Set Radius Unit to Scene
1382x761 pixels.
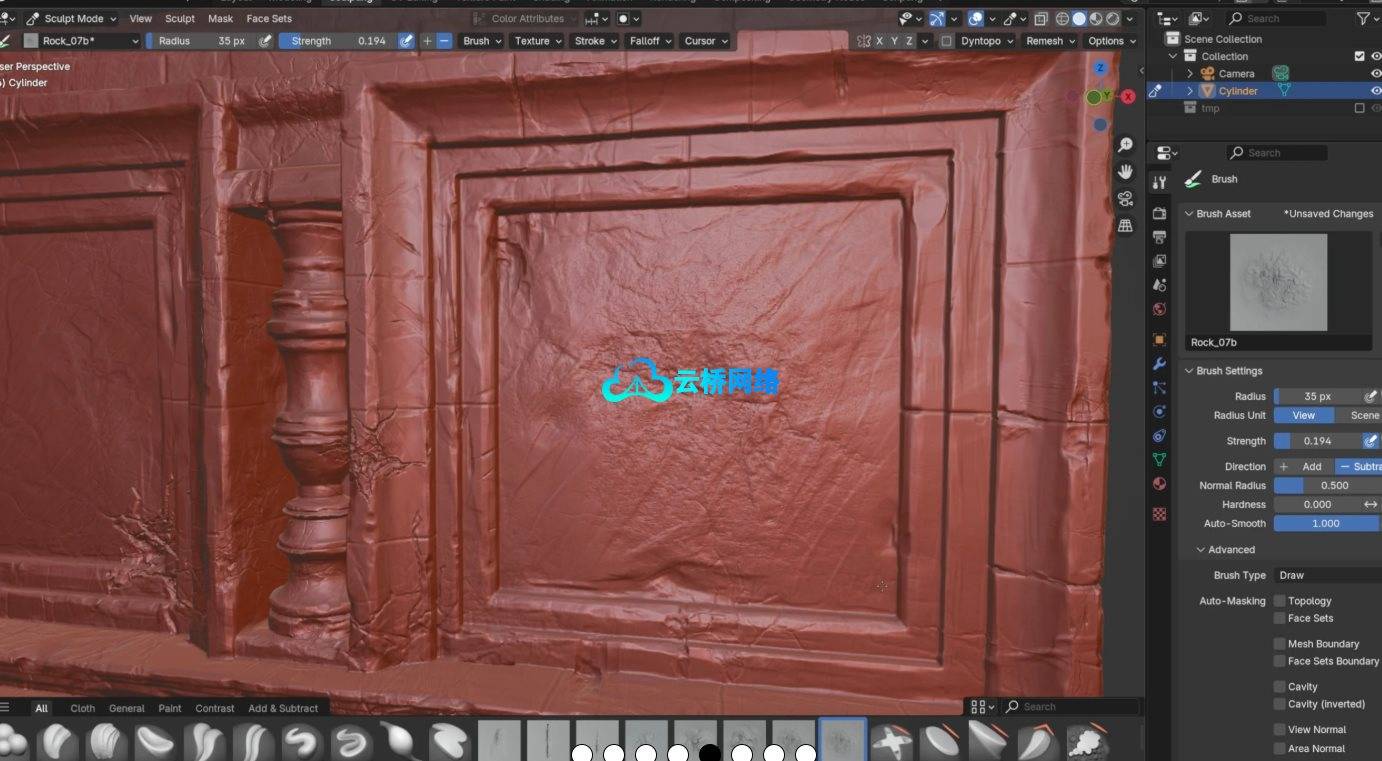click(1362, 416)
